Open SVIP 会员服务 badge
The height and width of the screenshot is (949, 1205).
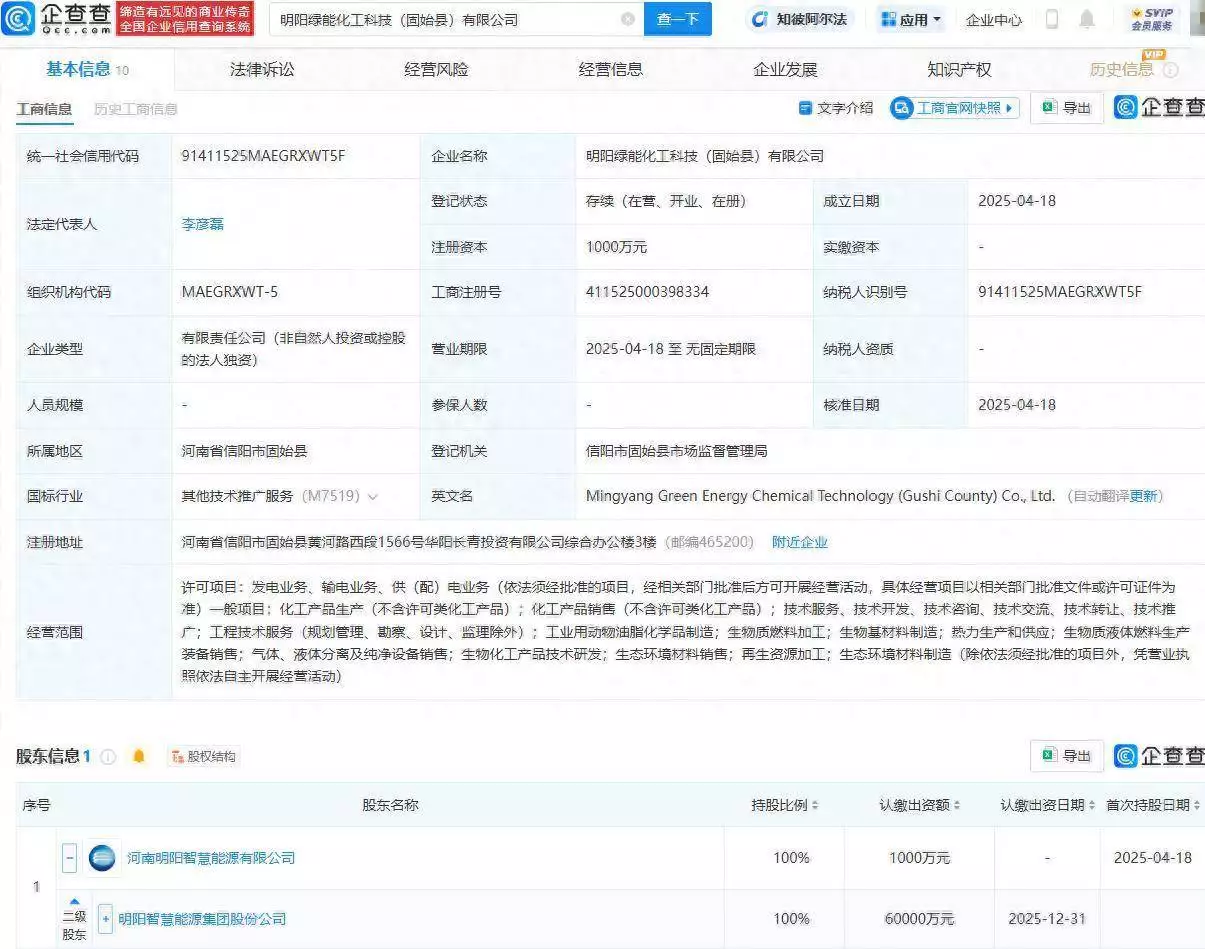click(x=1151, y=19)
